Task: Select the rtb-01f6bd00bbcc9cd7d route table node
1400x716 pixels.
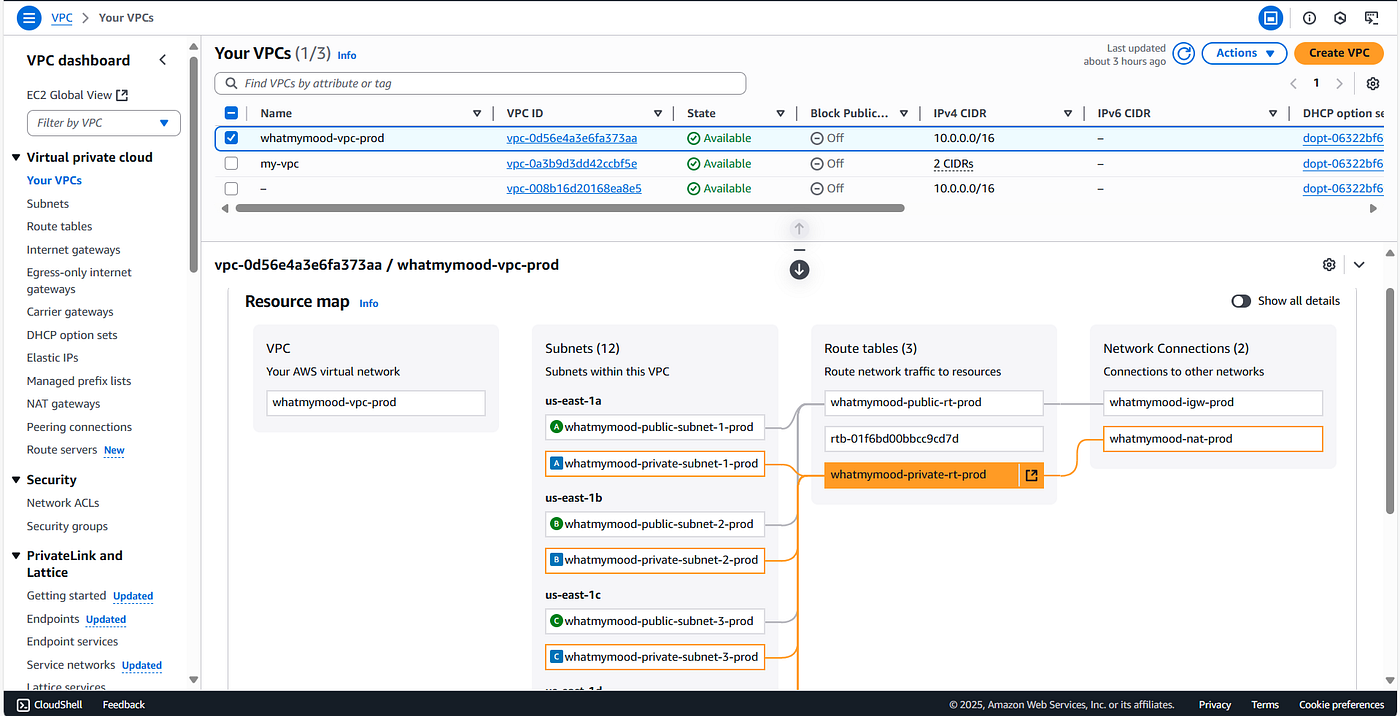Action: 933,439
